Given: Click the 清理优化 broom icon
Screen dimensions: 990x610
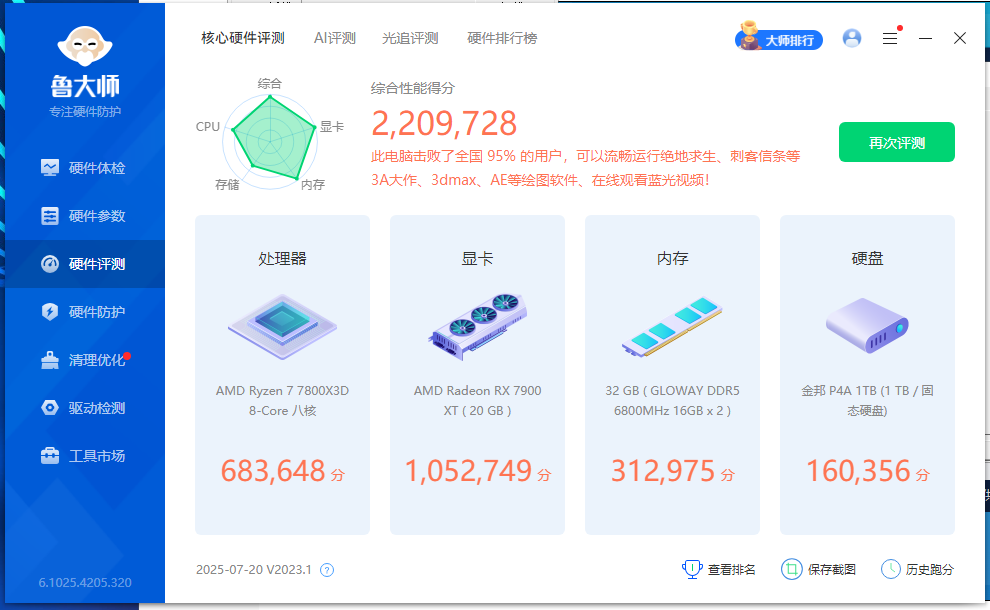Looking at the screenshot, I should 50,360.
